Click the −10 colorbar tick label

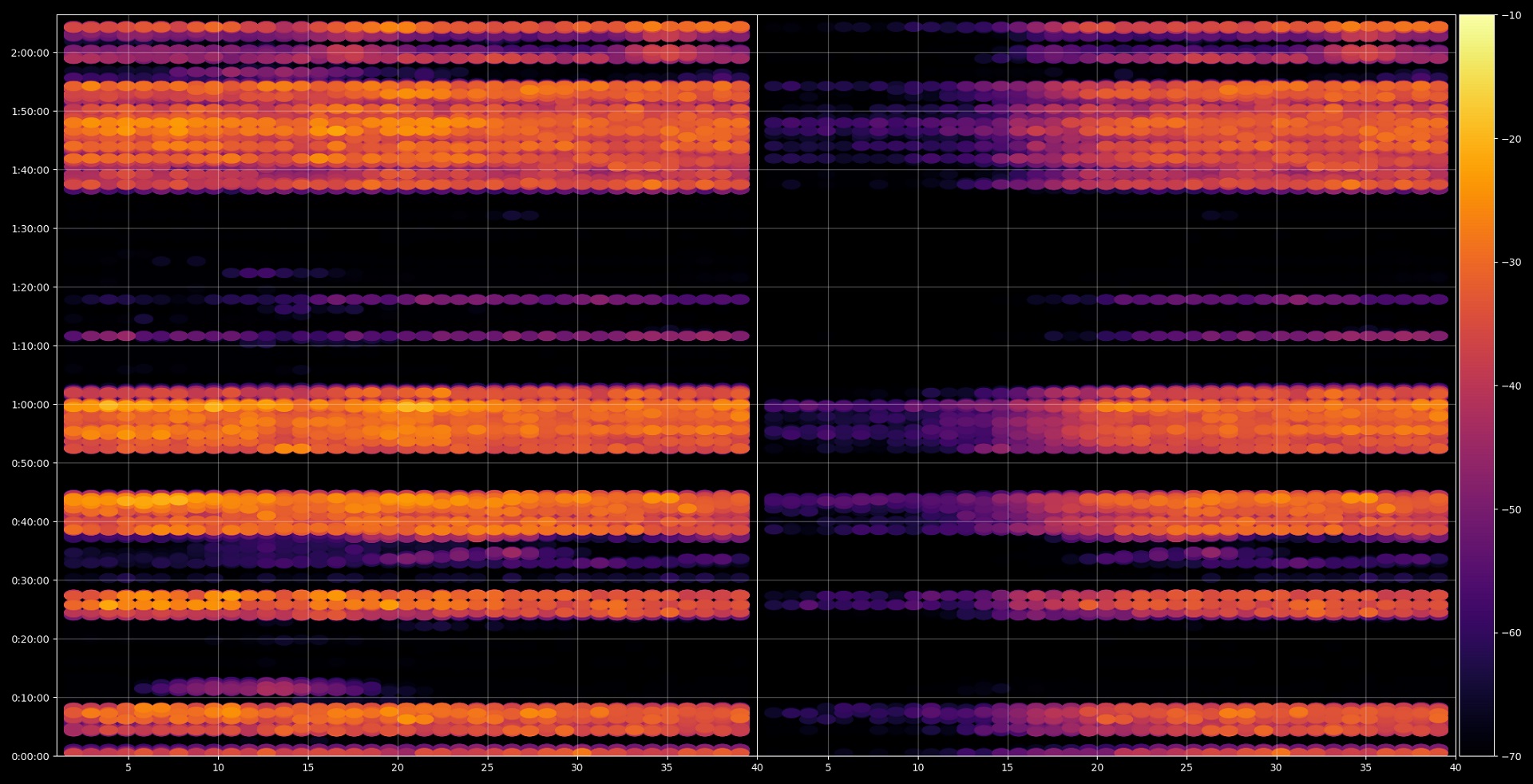1511,15
